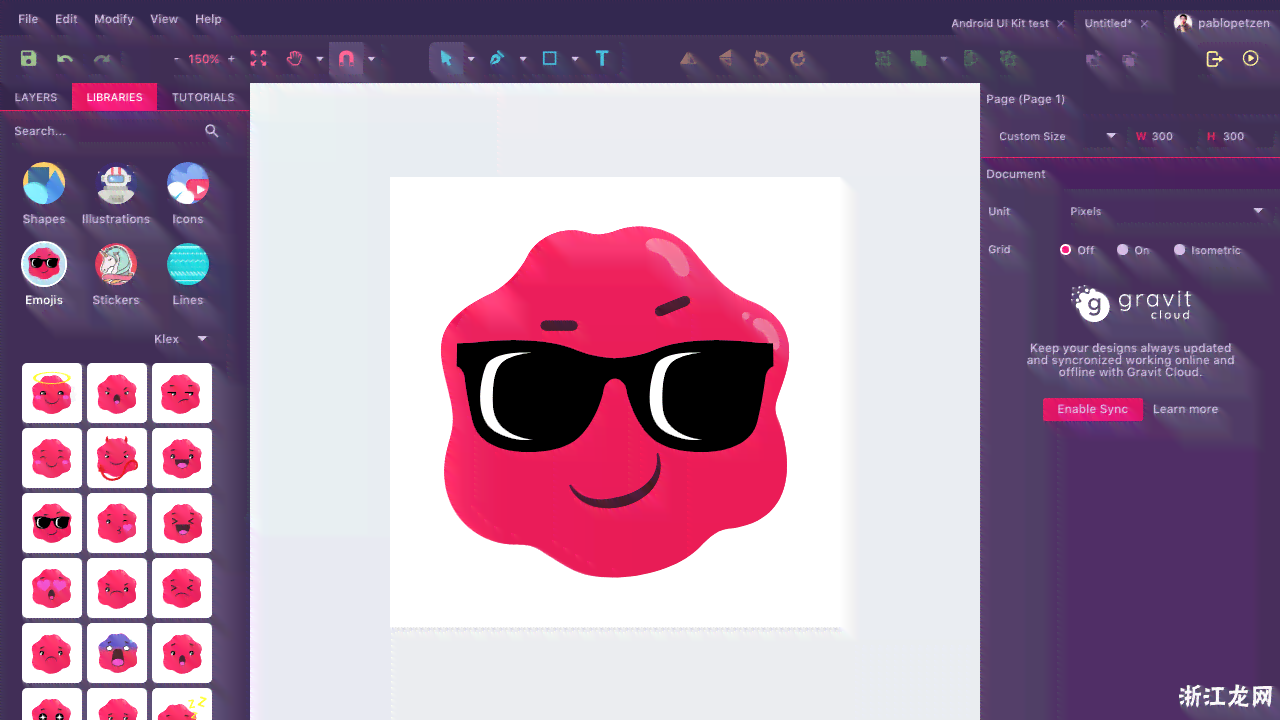1280x720 pixels.
Task: Set Grid to Off
Action: point(1078,250)
